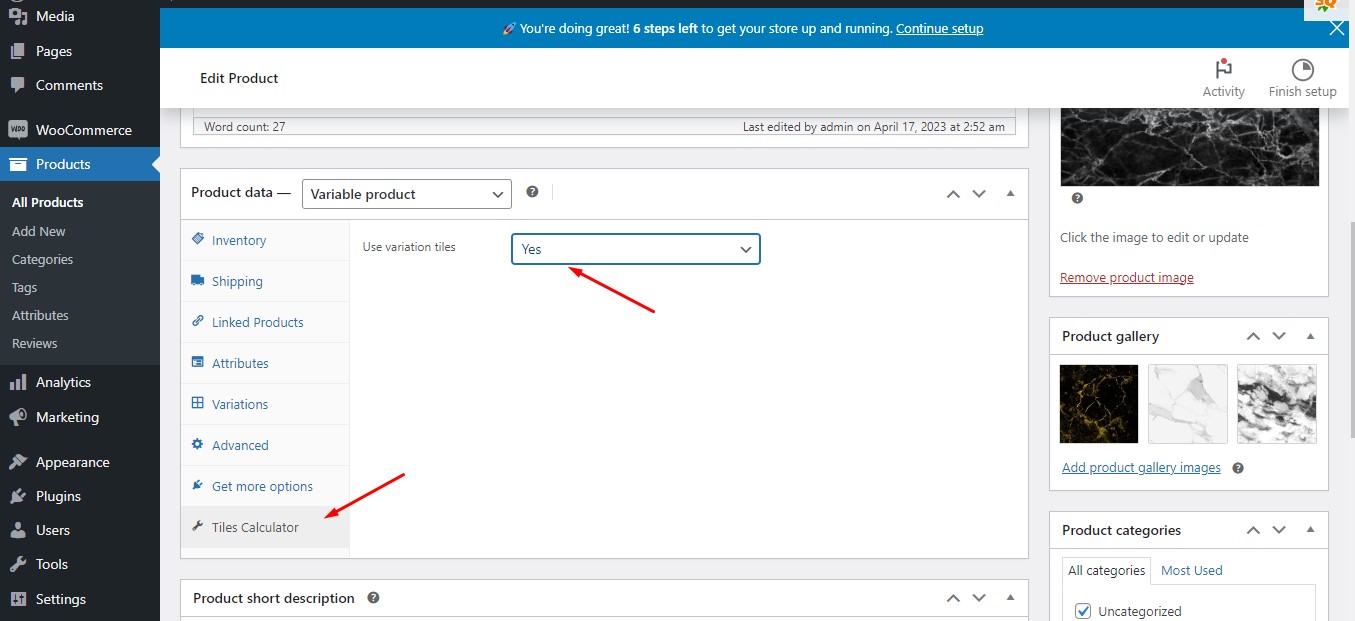Move Product categories panel down

(1279, 531)
